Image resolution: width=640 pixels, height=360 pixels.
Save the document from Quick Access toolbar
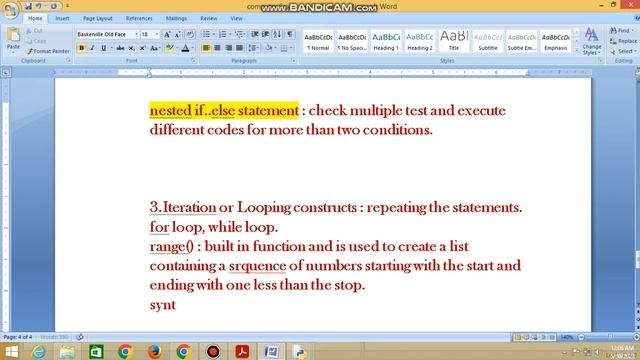[28, 6]
